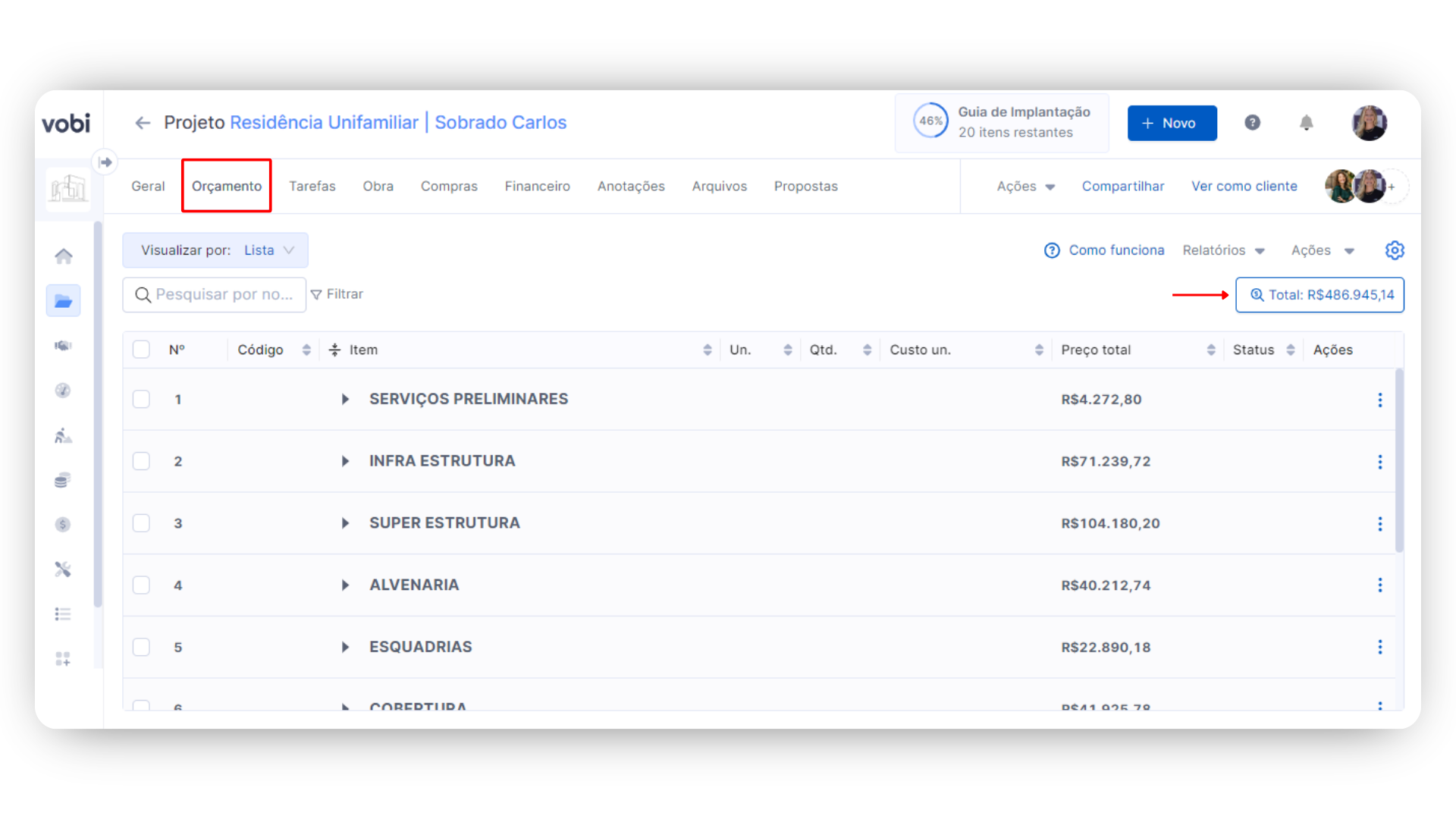Tick the SUPER ESTRUTURA row checkbox
1456x819 pixels.
click(141, 523)
